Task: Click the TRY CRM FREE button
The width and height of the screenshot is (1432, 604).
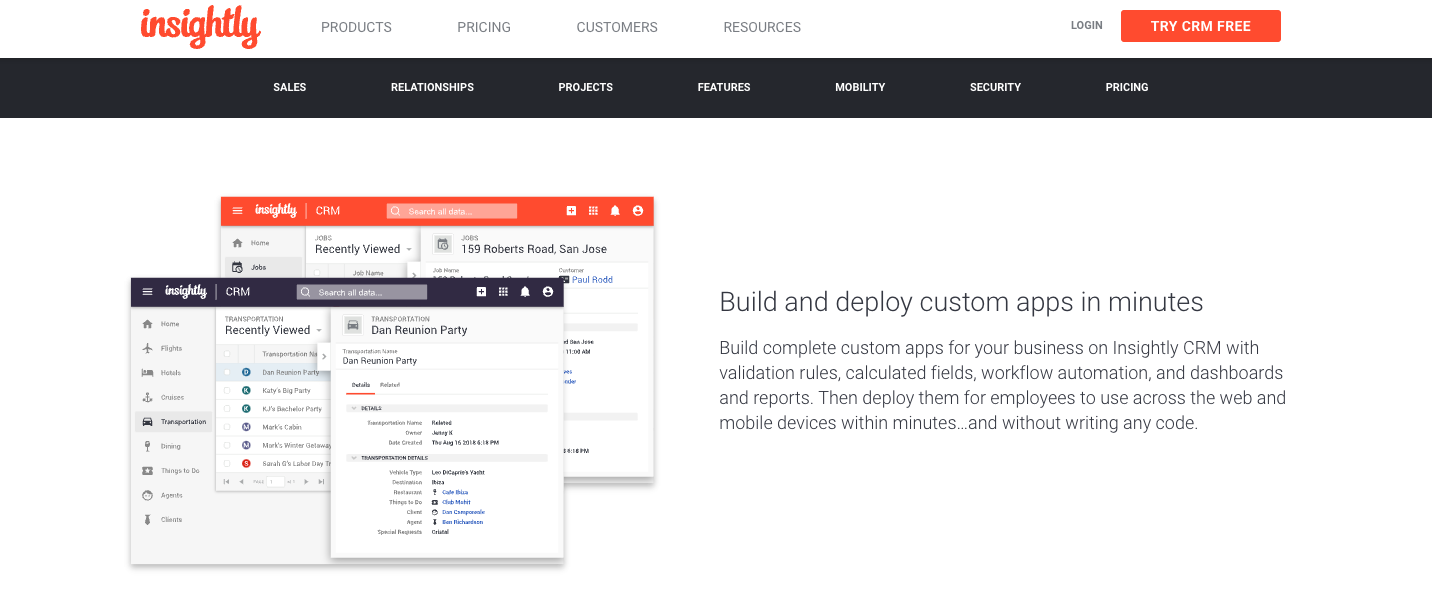Action: [1201, 26]
